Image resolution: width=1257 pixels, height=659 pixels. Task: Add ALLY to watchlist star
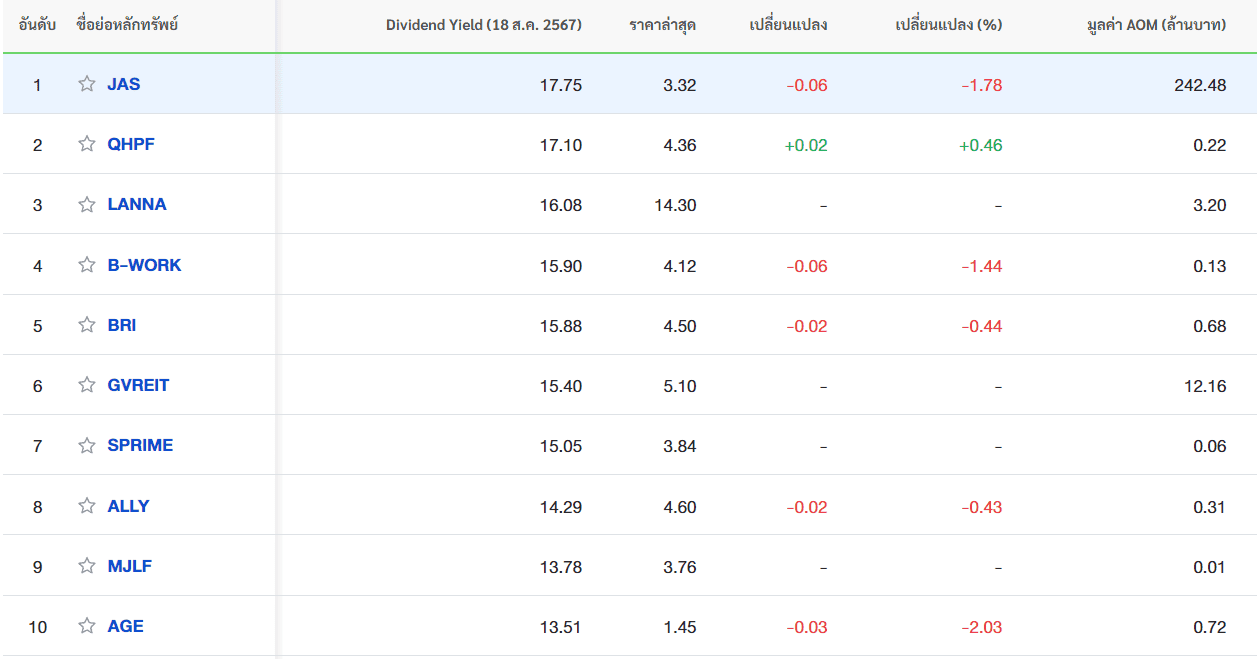click(x=87, y=506)
